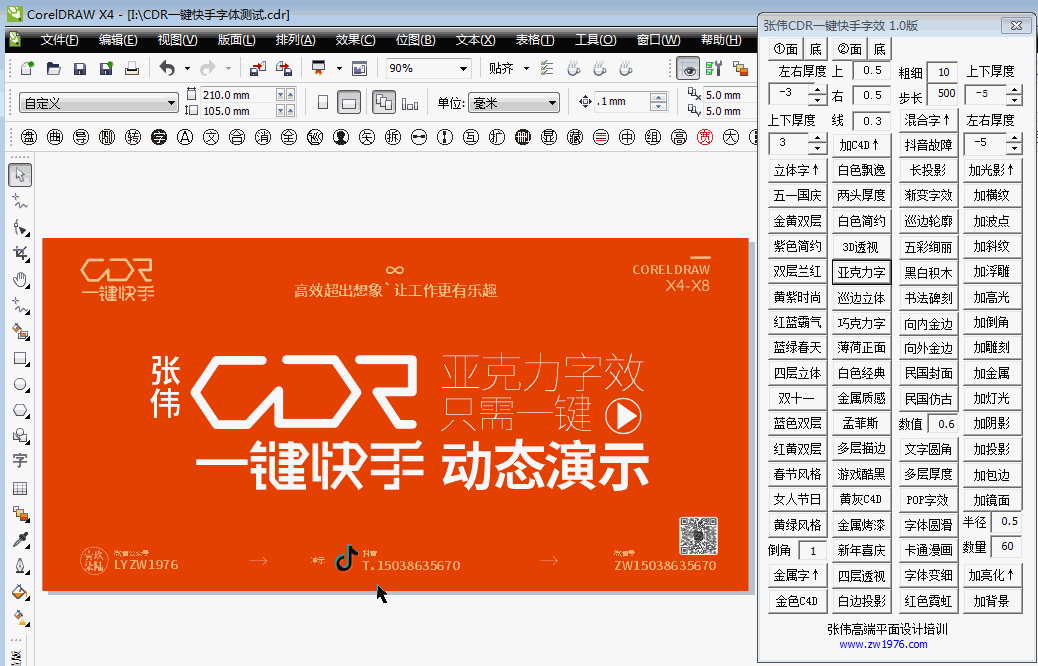Click the 加投影 effect button
This screenshot has width=1038, height=666.
click(992, 448)
